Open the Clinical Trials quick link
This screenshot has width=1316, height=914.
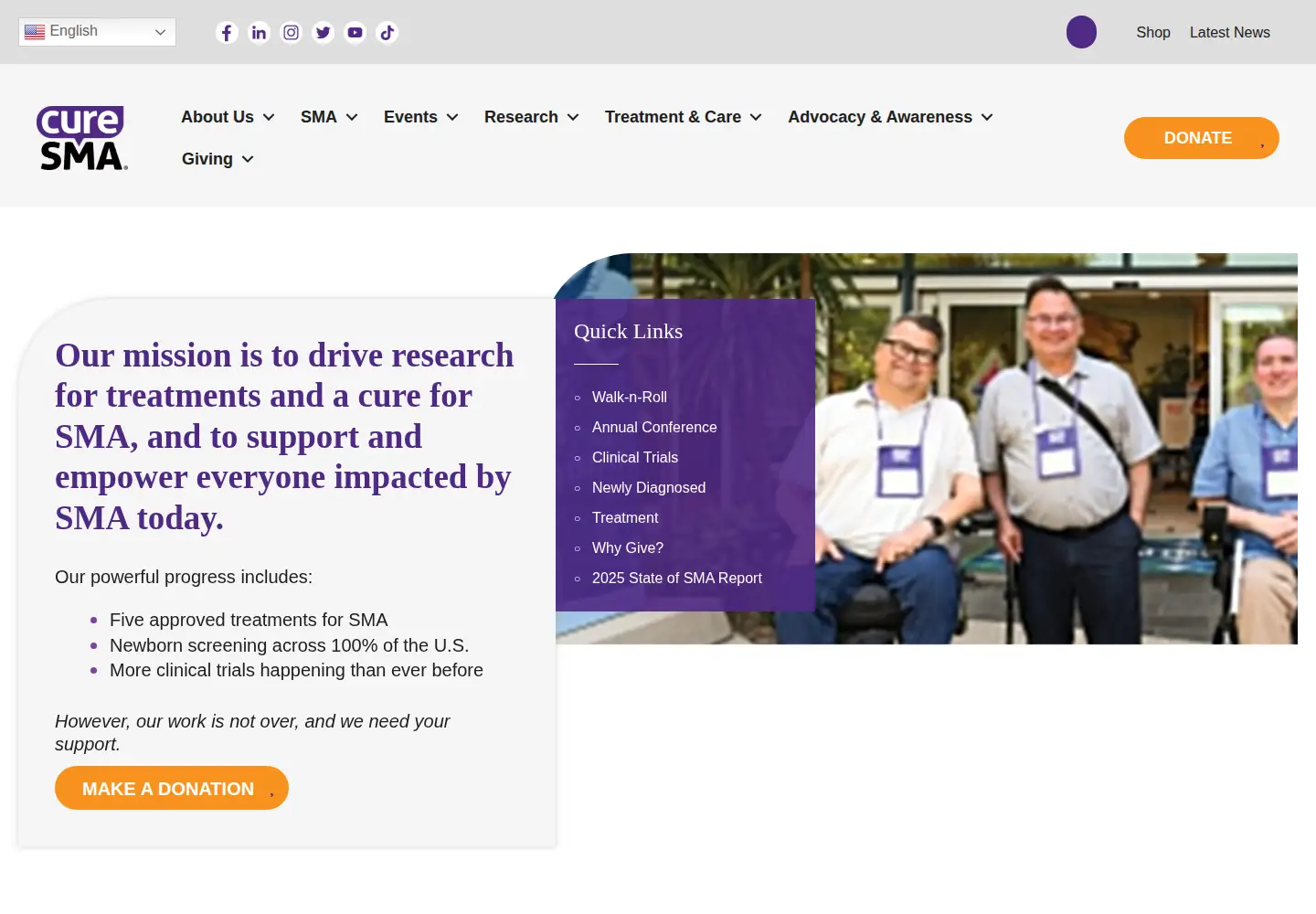(x=635, y=457)
